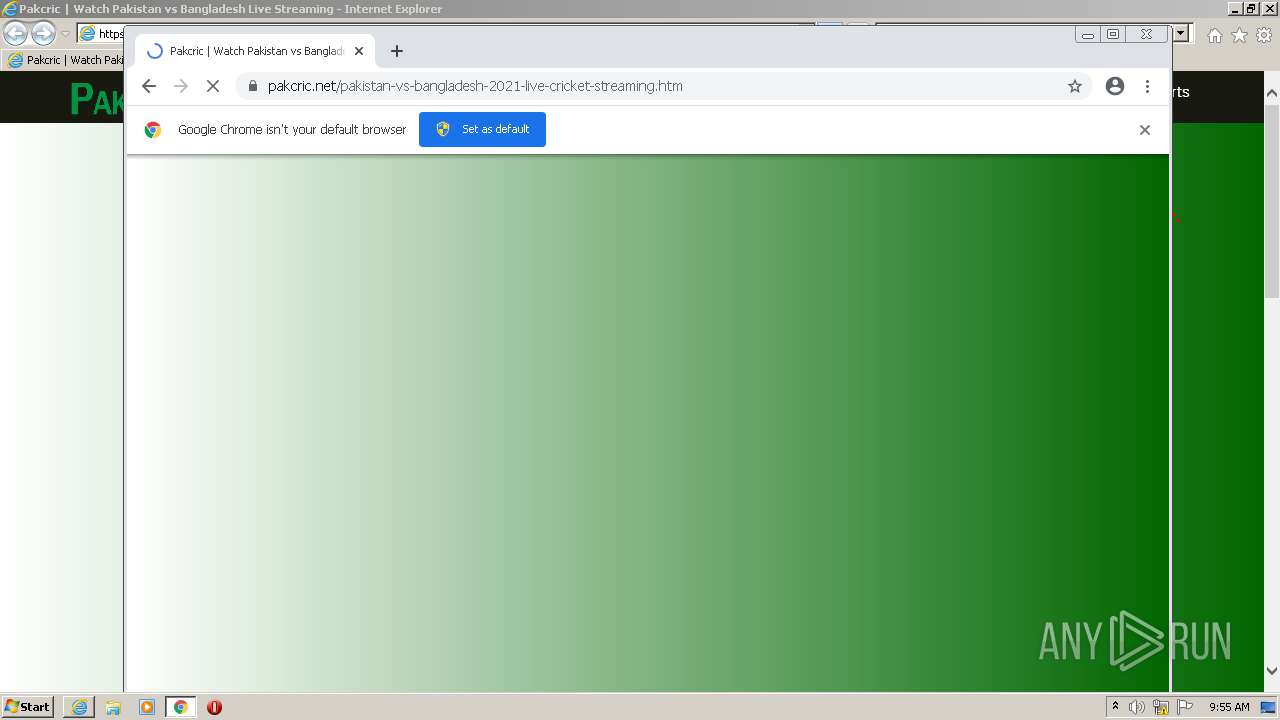This screenshot has width=1280, height=720.
Task: Stop loading the Chrome page
Action: [x=213, y=86]
